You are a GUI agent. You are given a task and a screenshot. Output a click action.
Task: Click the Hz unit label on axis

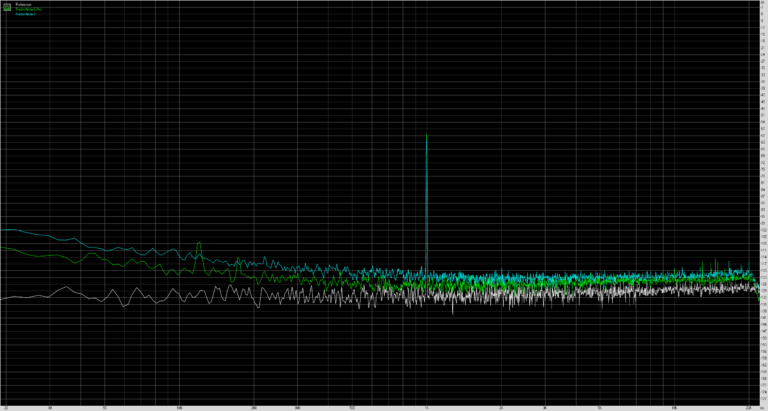[762, 407]
